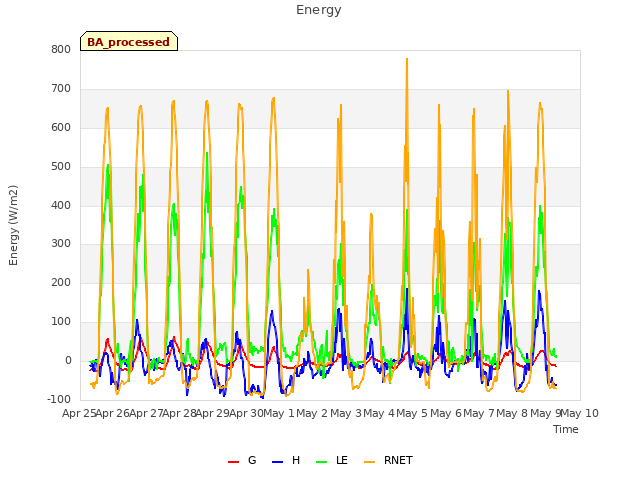Click the 500 y-axis tick label

pyautogui.click(x=61, y=167)
